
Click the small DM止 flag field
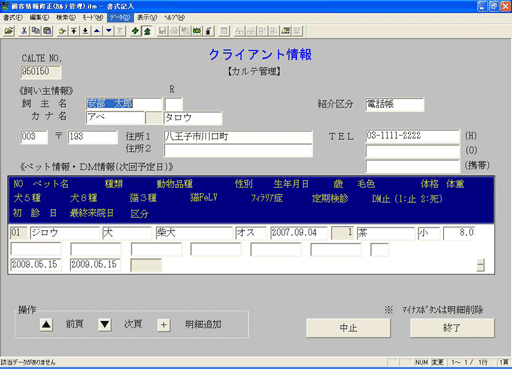click(380, 249)
